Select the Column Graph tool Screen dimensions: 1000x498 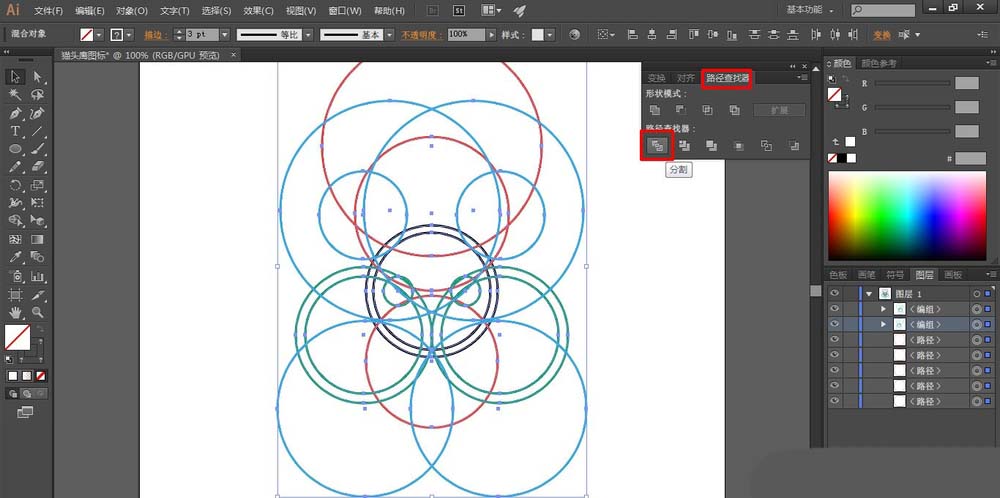click(38, 276)
